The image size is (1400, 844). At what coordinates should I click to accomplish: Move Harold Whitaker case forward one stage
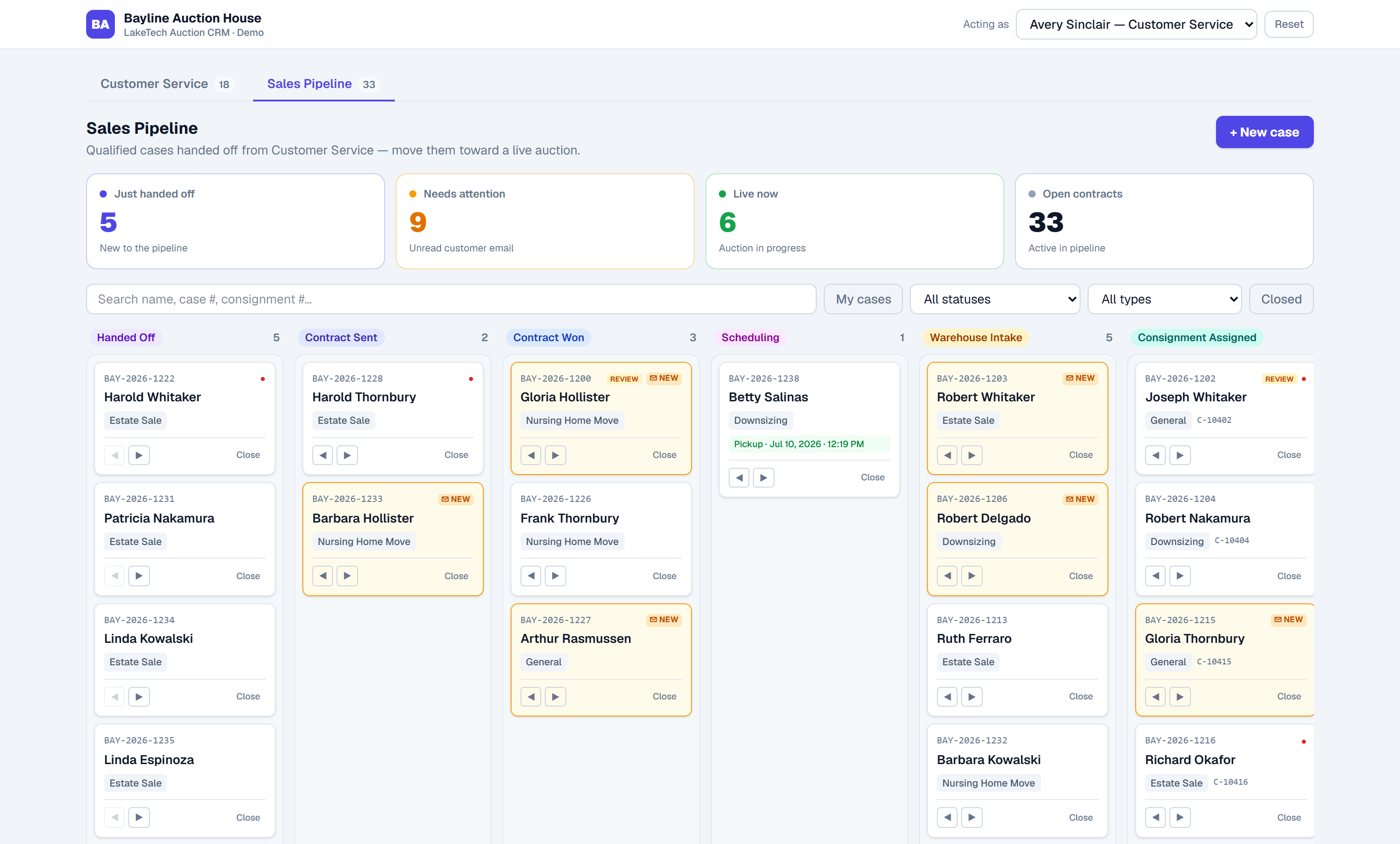pos(139,455)
